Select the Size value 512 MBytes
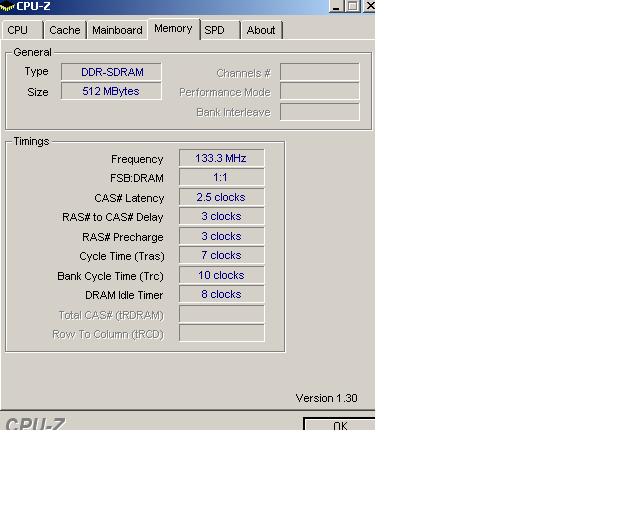 point(111,91)
